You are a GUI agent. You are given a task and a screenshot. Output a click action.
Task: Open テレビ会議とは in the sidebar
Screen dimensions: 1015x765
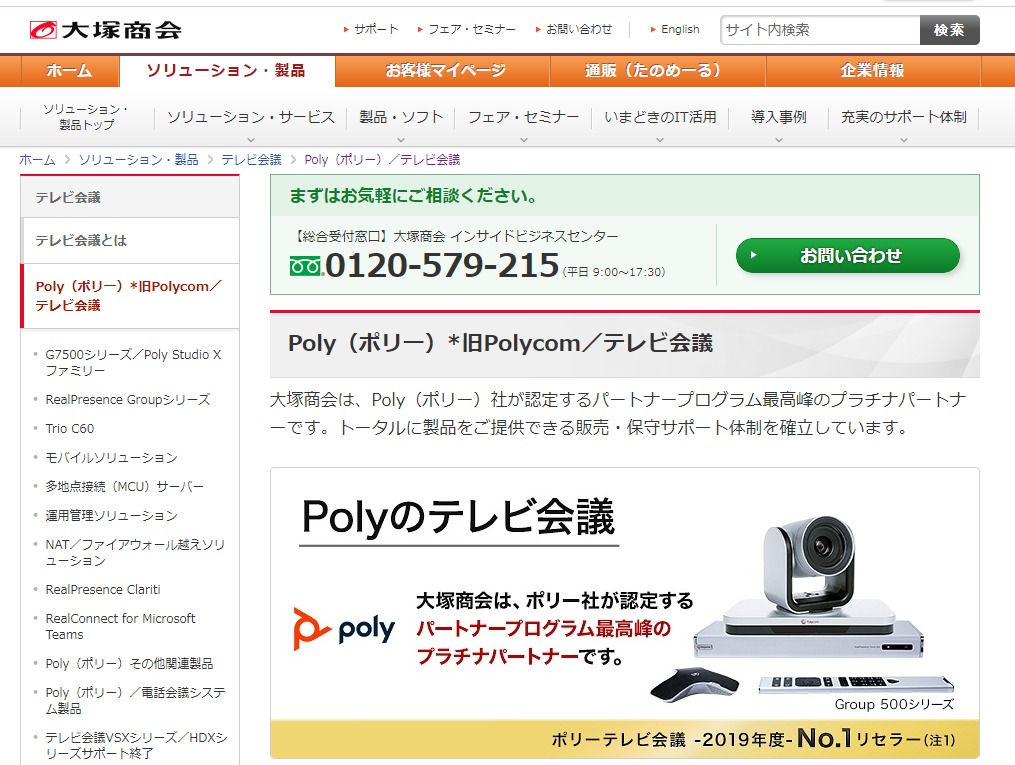click(x=130, y=241)
